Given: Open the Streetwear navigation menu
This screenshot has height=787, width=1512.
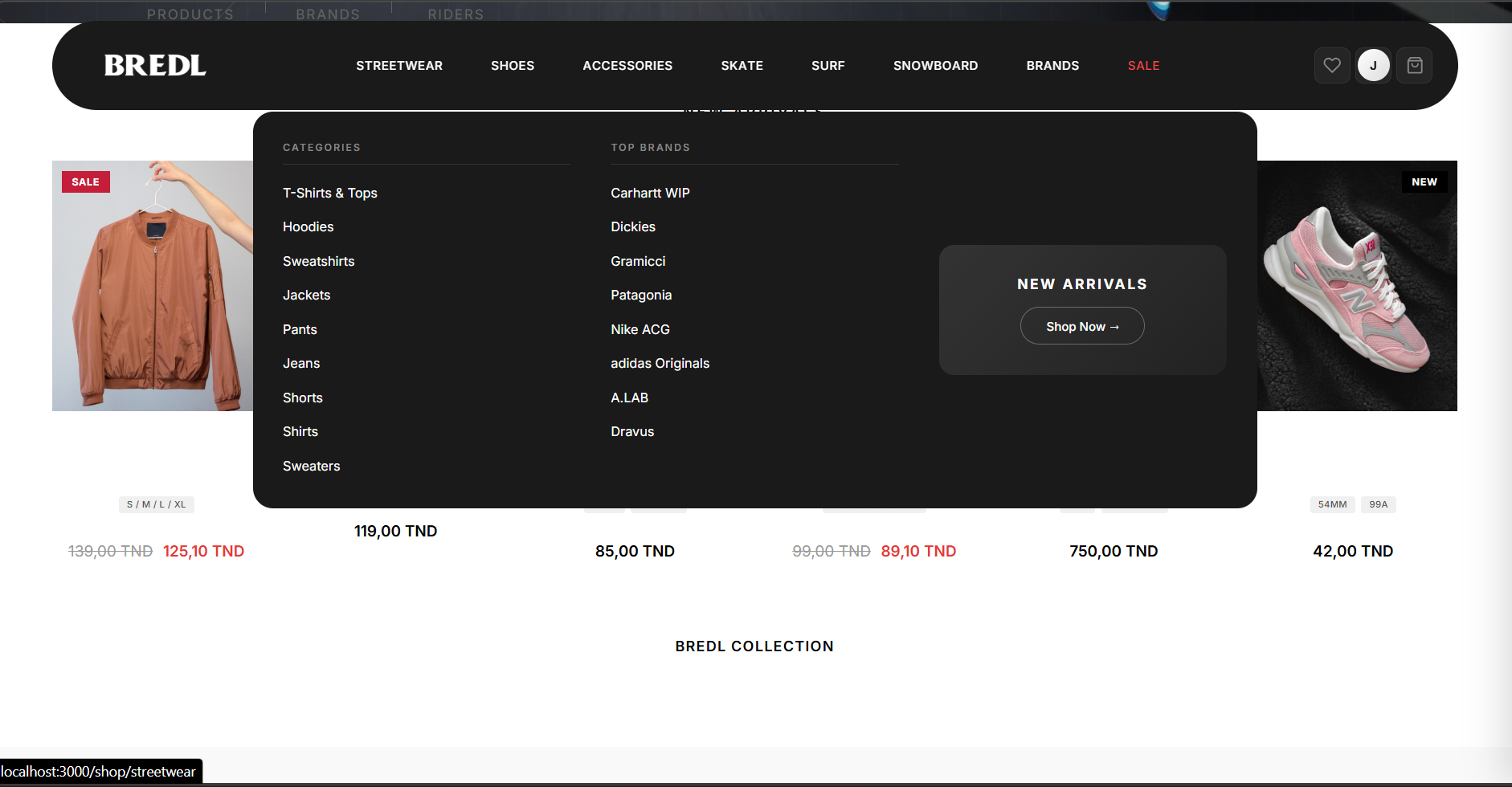Looking at the screenshot, I should [x=399, y=66].
